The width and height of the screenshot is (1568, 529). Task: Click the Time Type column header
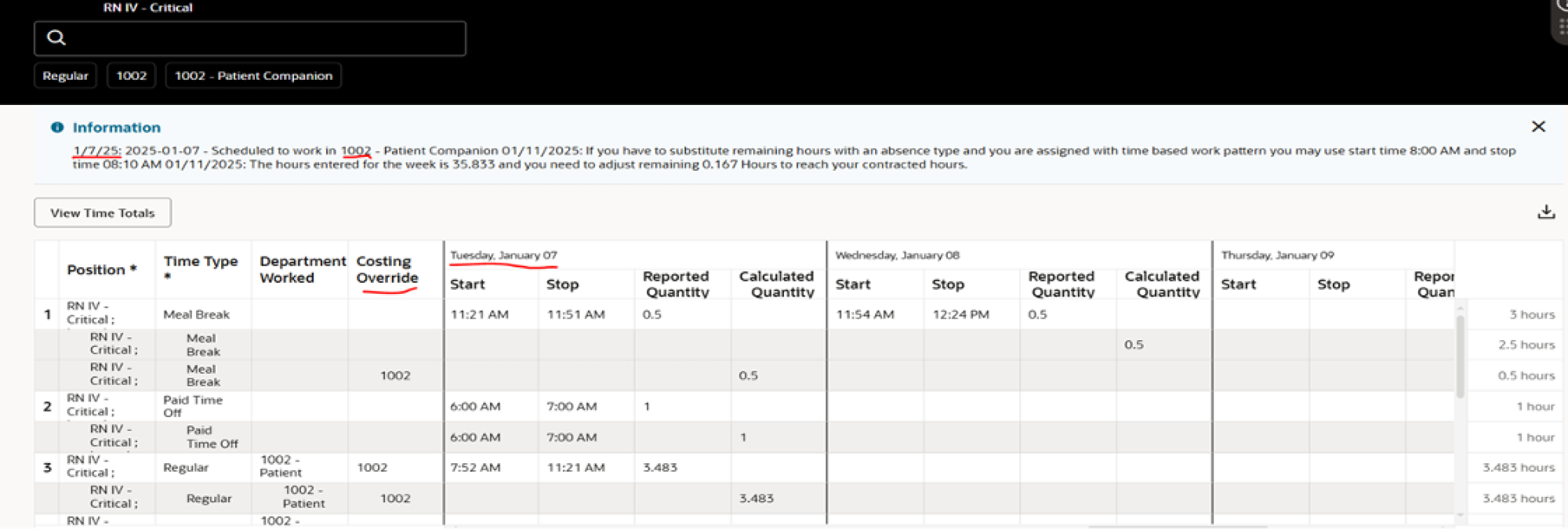pyautogui.click(x=201, y=269)
